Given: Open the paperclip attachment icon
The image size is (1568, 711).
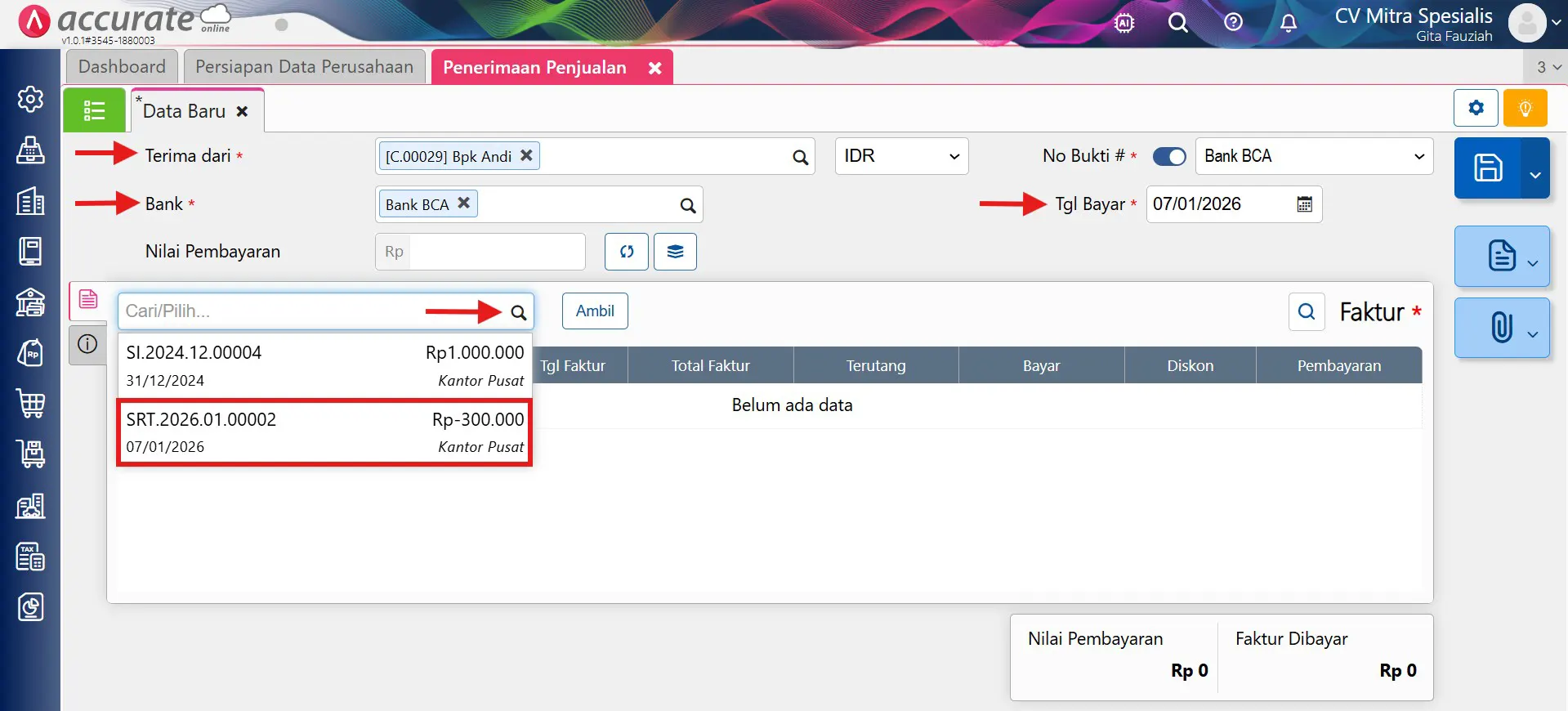Looking at the screenshot, I should tap(1501, 328).
